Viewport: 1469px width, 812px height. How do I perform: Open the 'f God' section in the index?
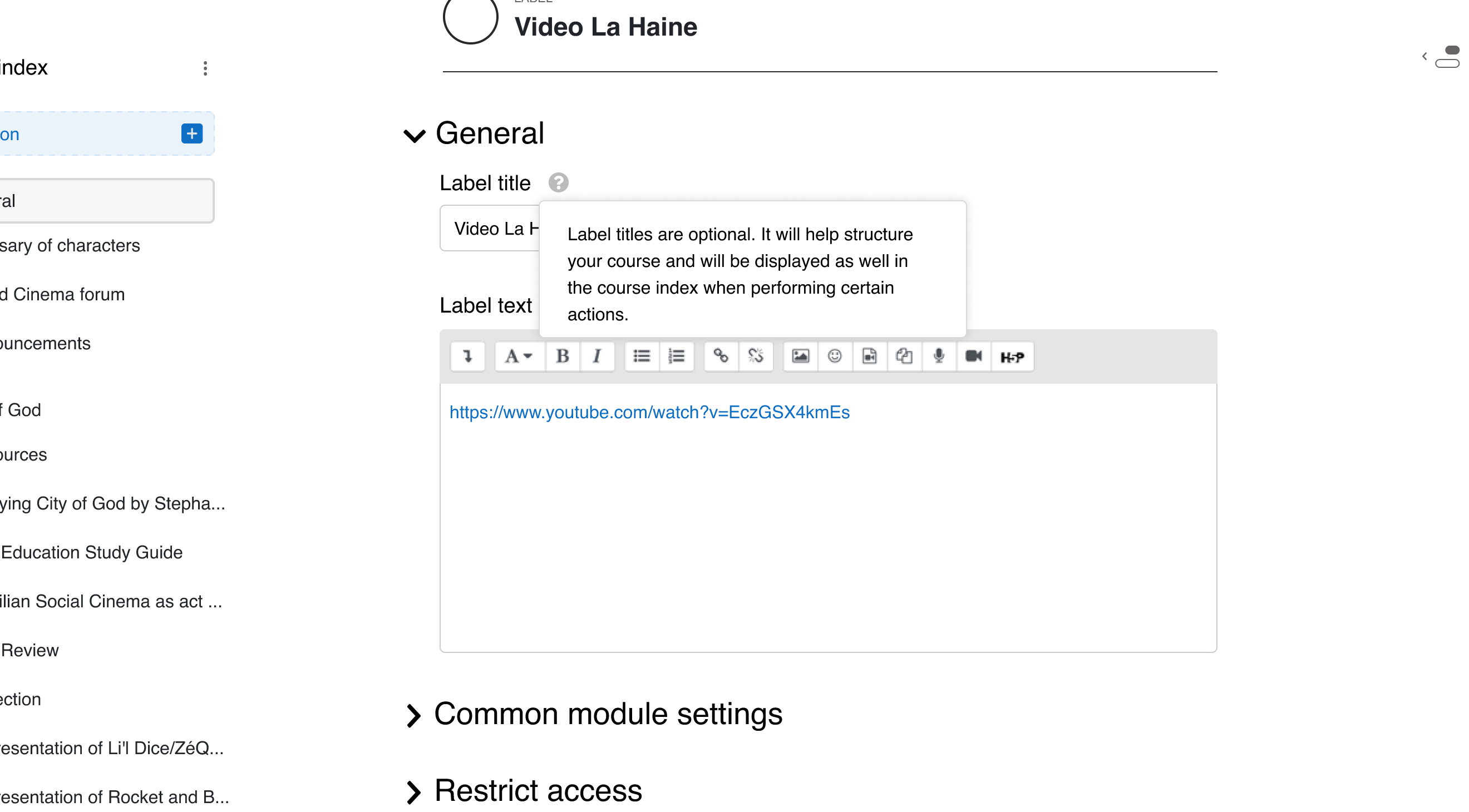pyautogui.click(x=21, y=410)
